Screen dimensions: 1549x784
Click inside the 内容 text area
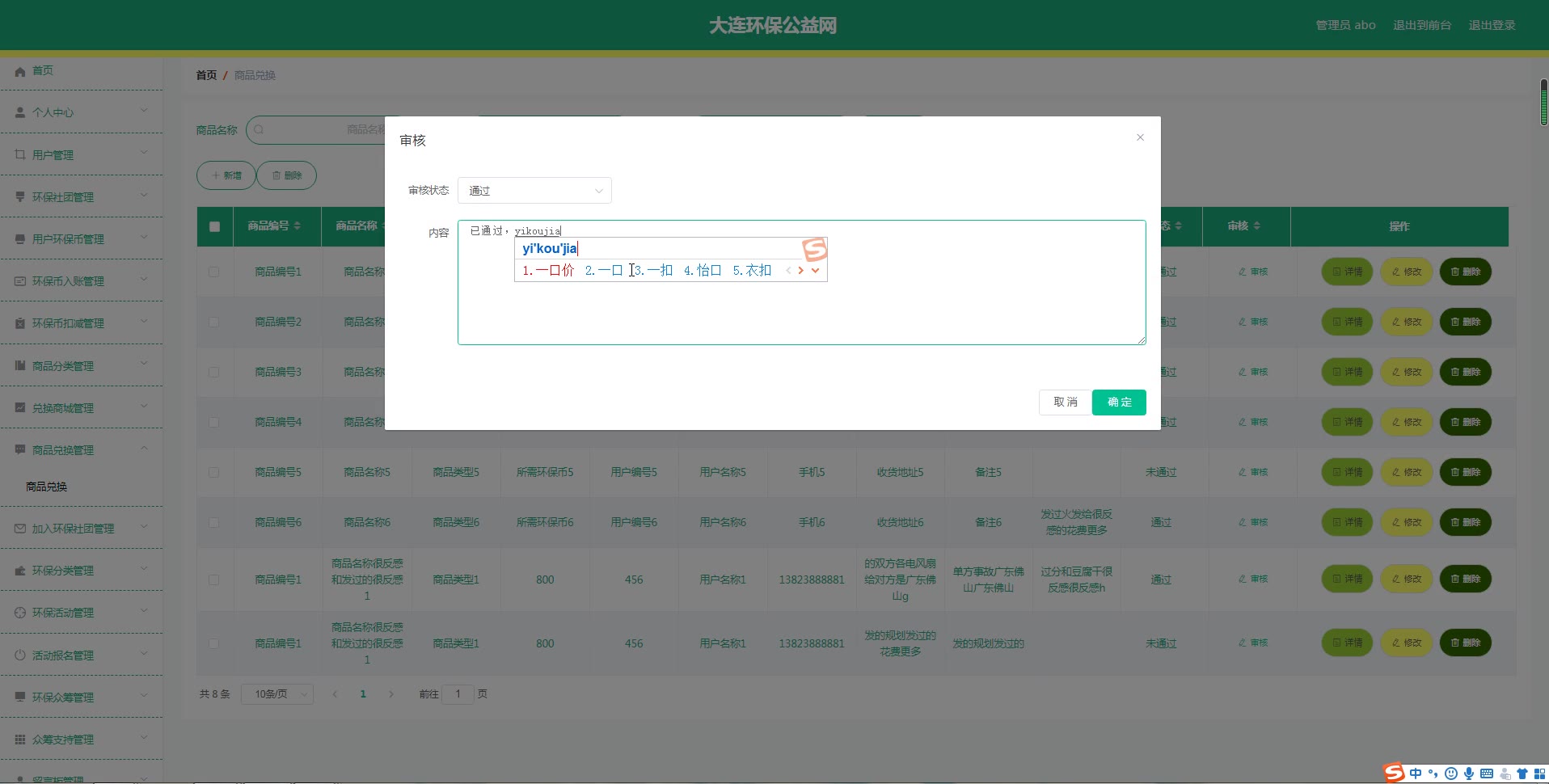pos(800,315)
